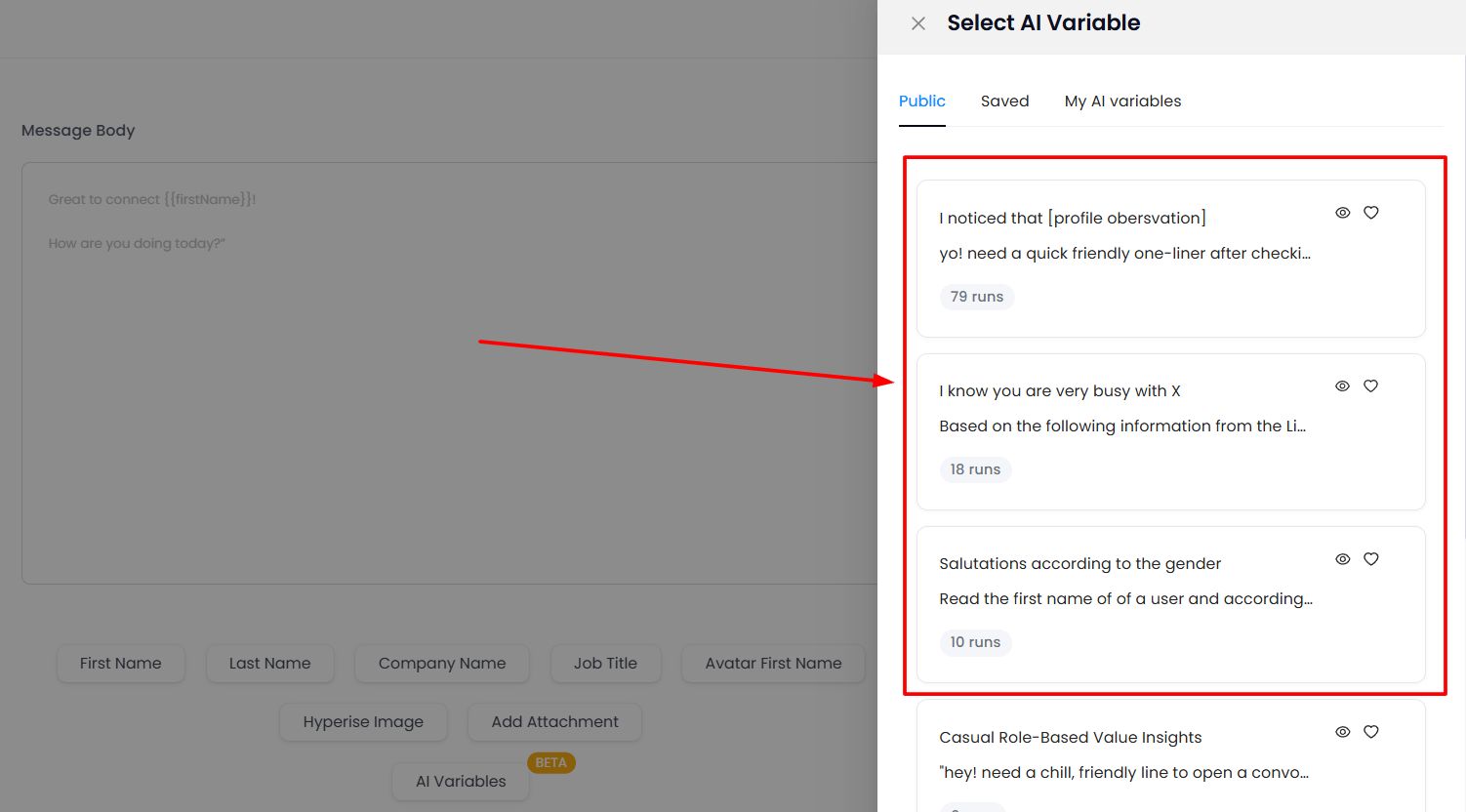Viewport: 1466px width, 812px height.
Task: Preview the "I know you are very busy with X" variable
Action: click(1342, 386)
